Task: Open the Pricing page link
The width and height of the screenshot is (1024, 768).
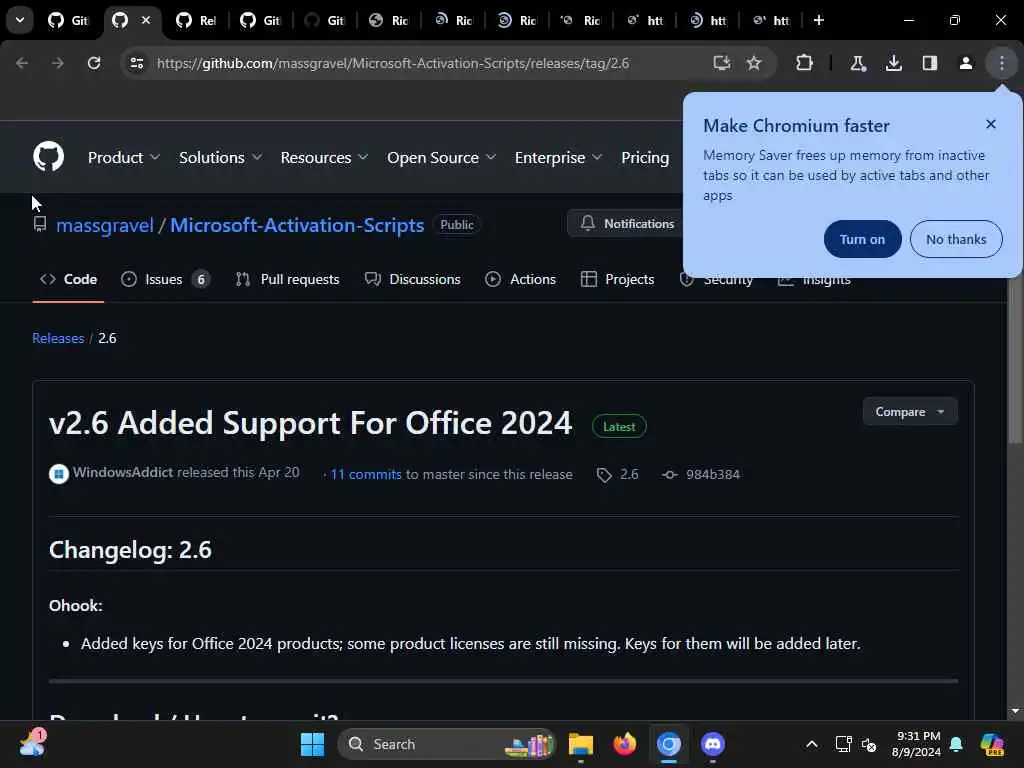Action: 645,157
